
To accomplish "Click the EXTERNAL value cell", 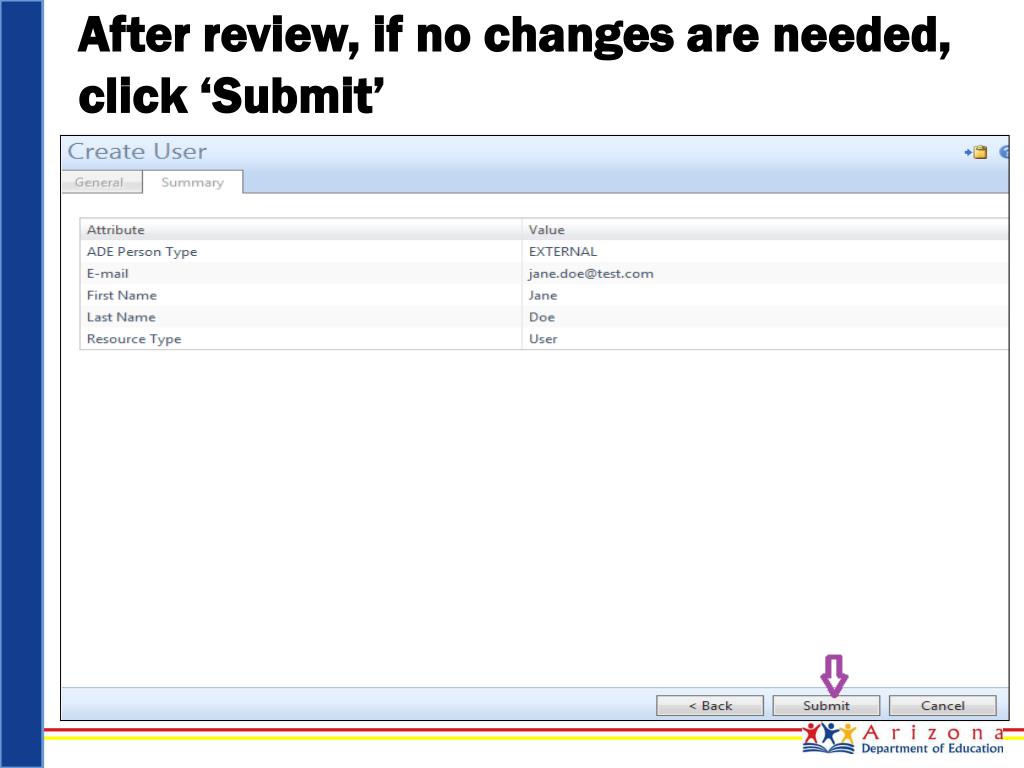I will click(x=563, y=251).
